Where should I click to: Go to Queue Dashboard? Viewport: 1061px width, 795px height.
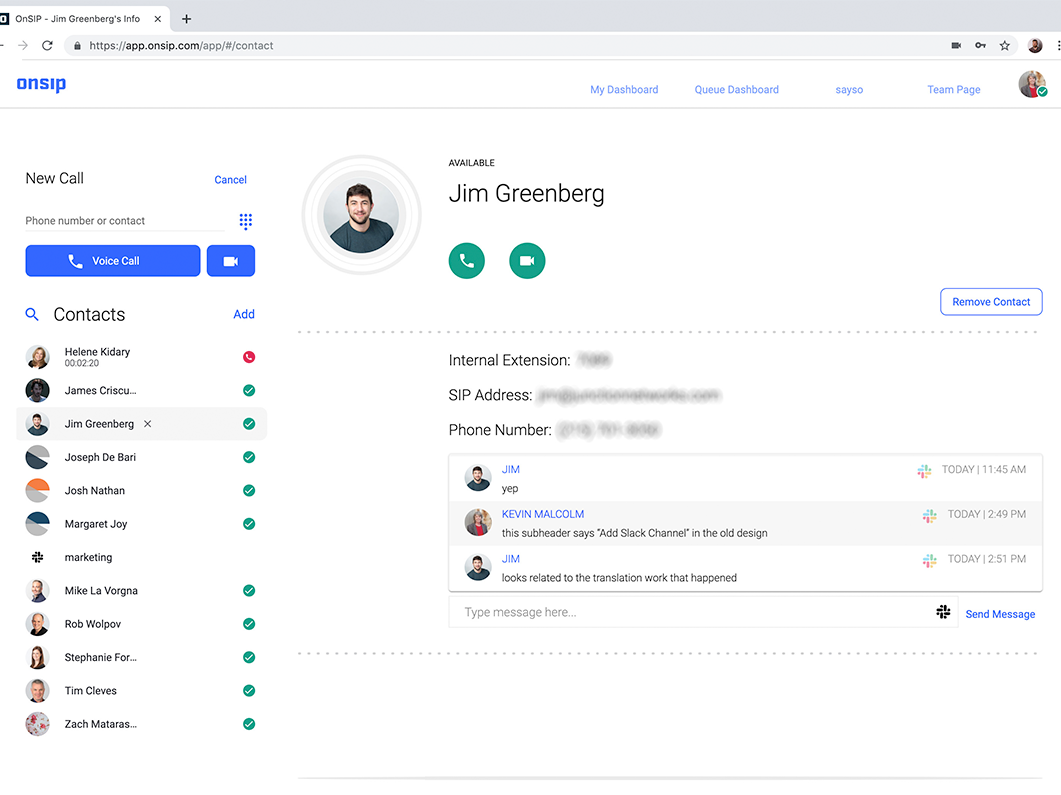(x=736, y=90)
